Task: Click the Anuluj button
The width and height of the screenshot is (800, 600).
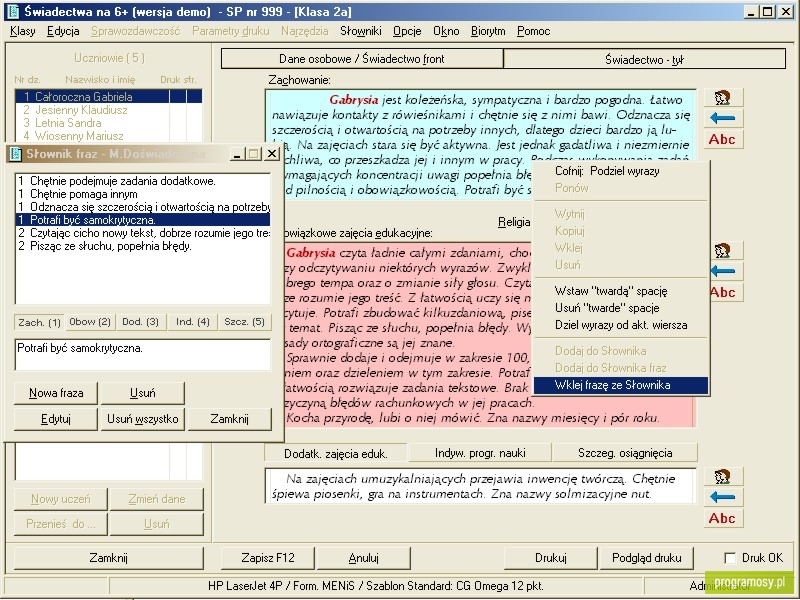Action: pos(363,558)
